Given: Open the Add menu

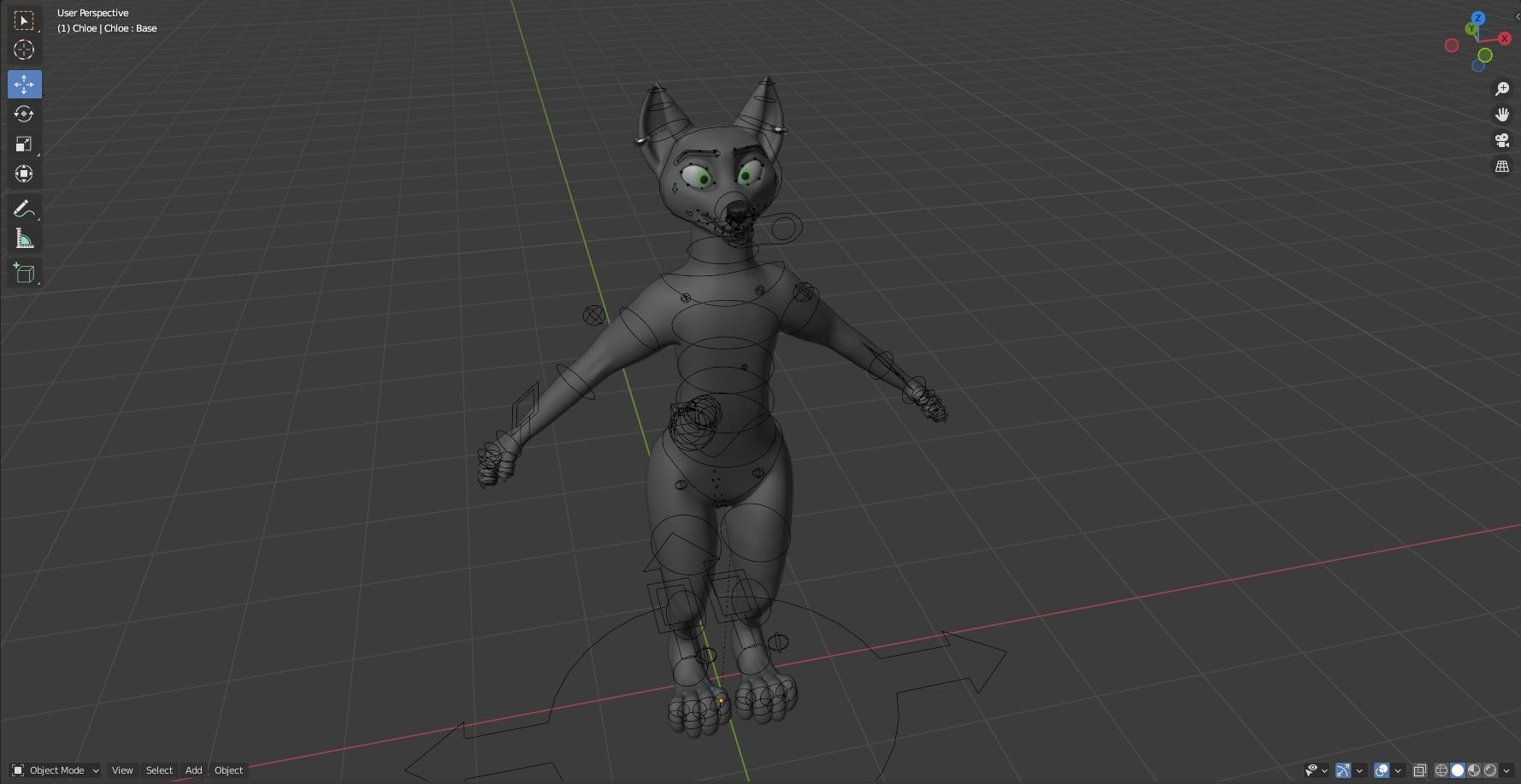Looking at the screenshot, I should pyautogui.click(x=194, y=770).
